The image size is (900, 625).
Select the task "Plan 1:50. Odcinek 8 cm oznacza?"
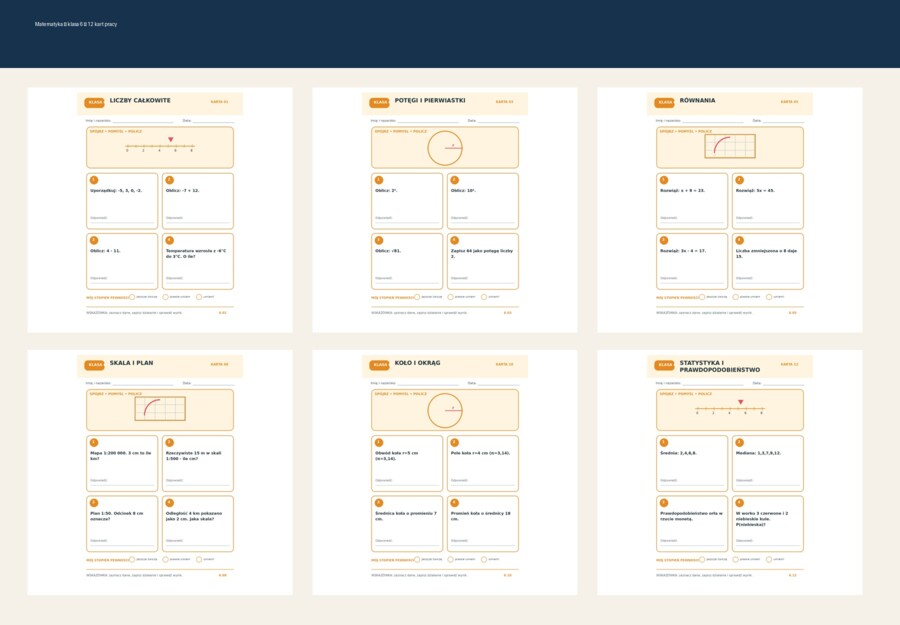122,523
